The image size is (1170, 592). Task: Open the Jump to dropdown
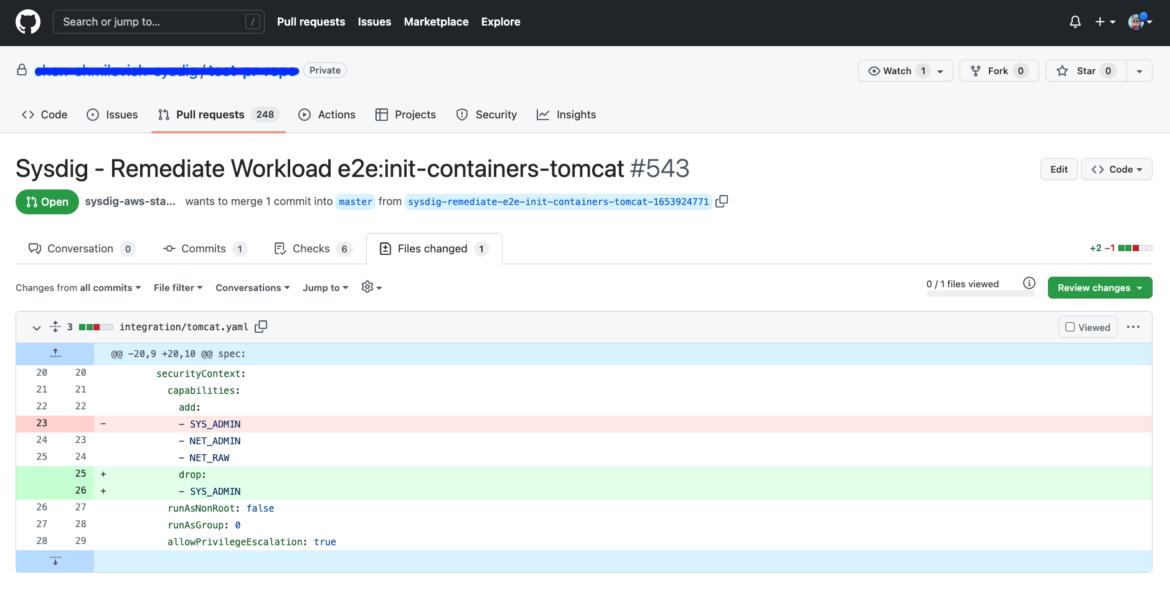325,287
